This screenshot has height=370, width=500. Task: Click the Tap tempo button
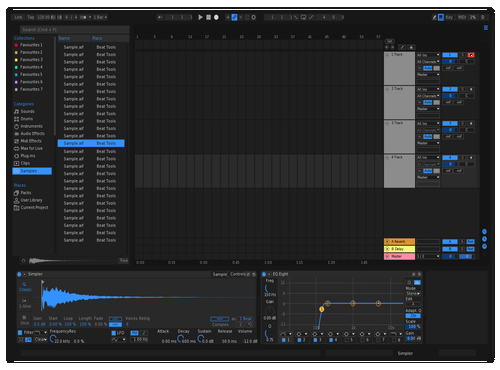click(x=31, y=17)
